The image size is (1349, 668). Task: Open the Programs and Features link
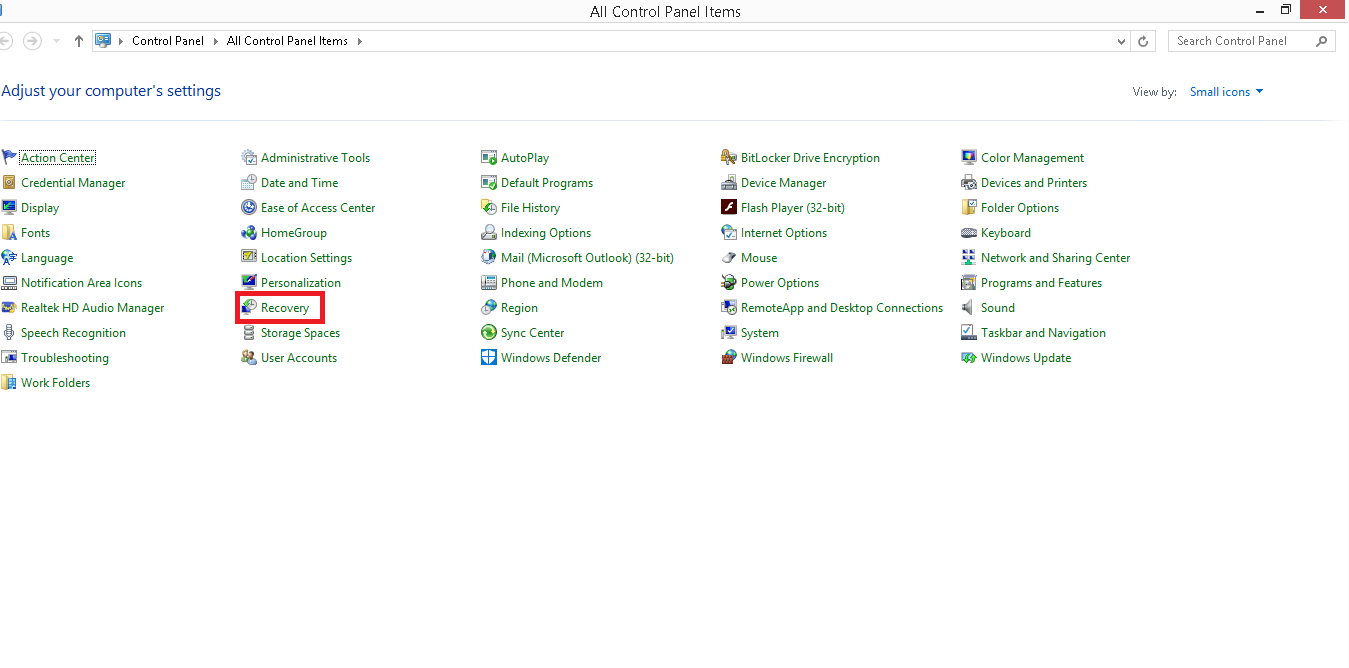click(x=1041, y=283)
